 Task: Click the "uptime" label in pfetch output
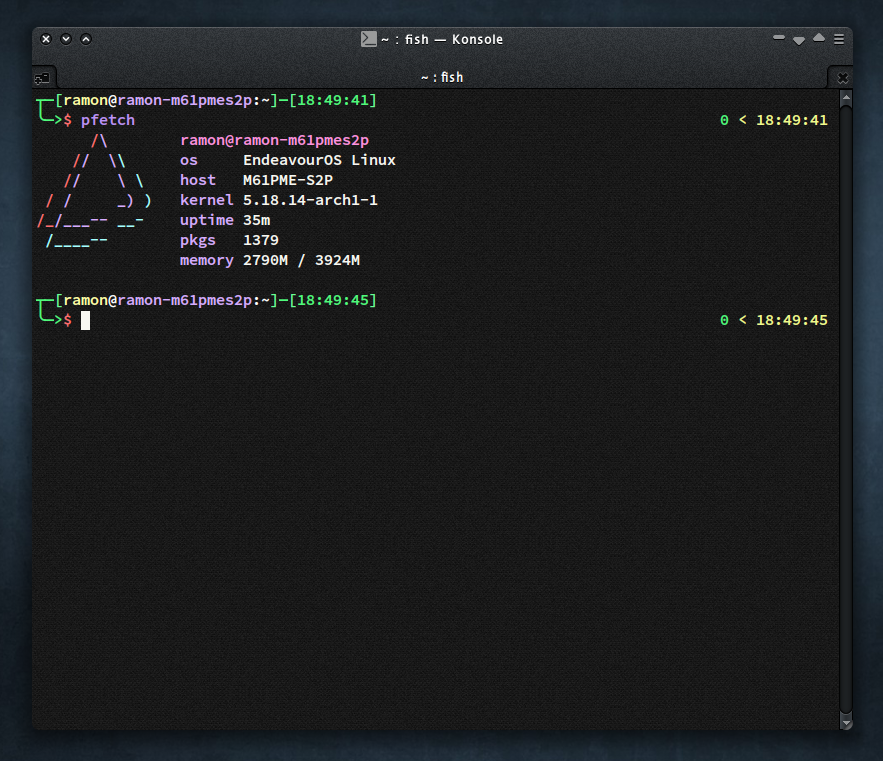pos(207,220)
